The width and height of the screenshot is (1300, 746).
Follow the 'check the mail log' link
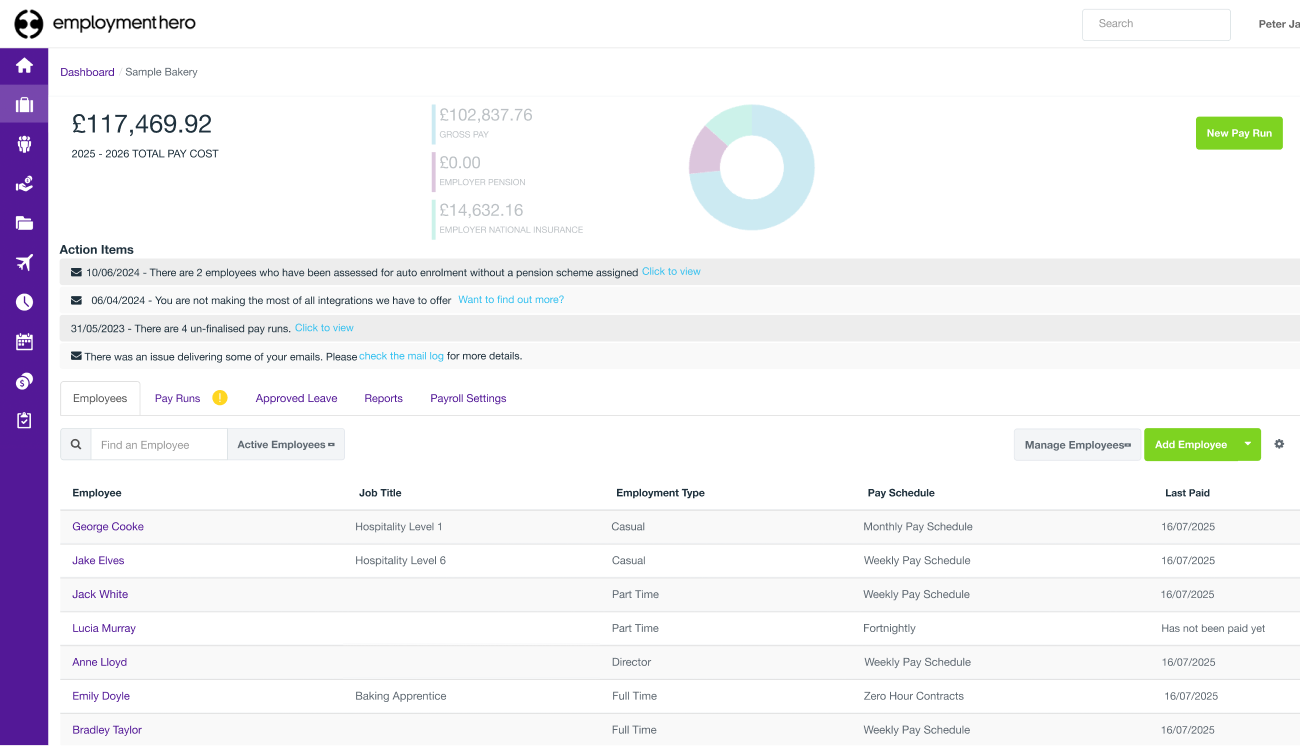[x=401, y=356]
